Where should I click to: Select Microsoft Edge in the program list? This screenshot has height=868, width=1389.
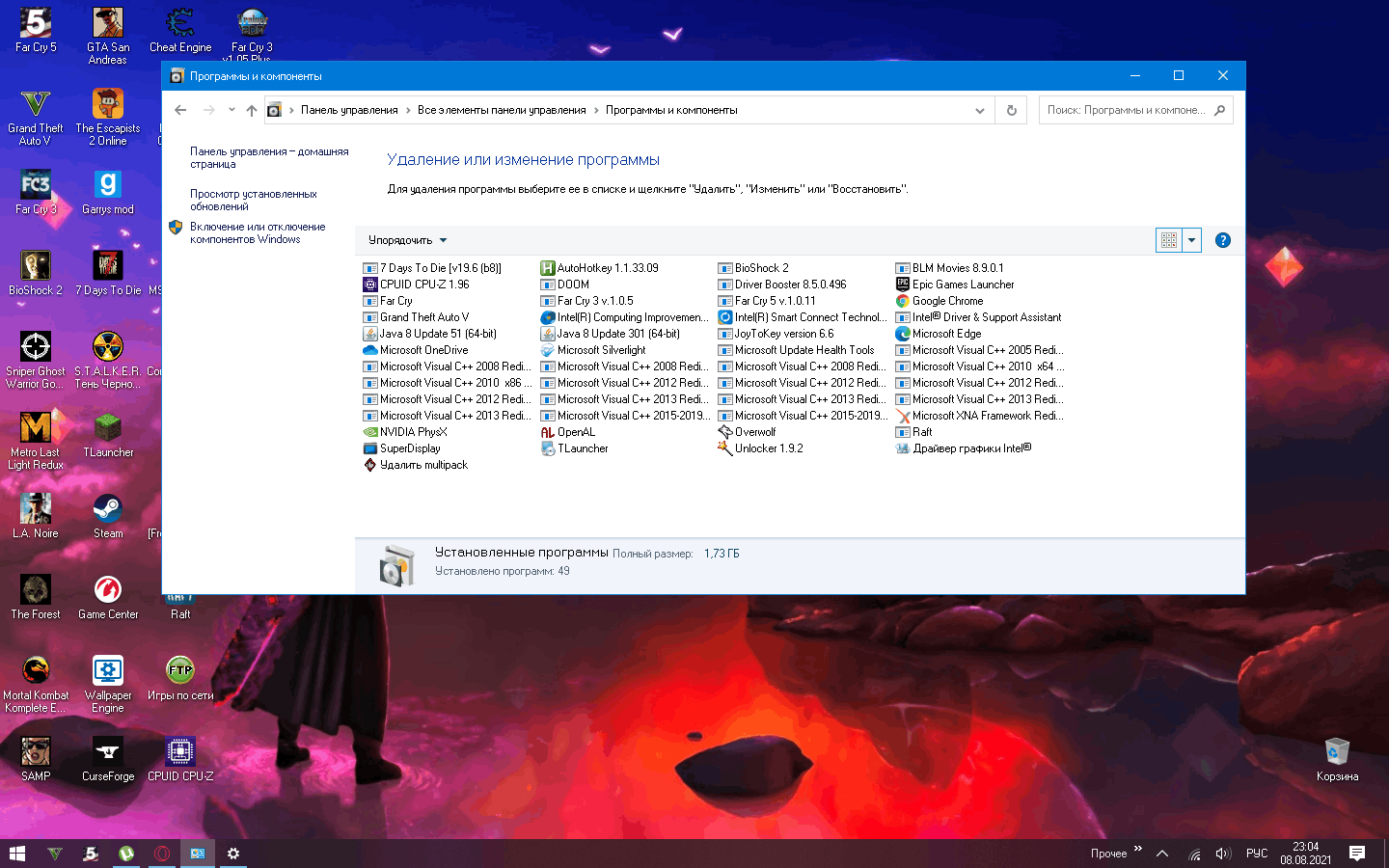(939, 334)
